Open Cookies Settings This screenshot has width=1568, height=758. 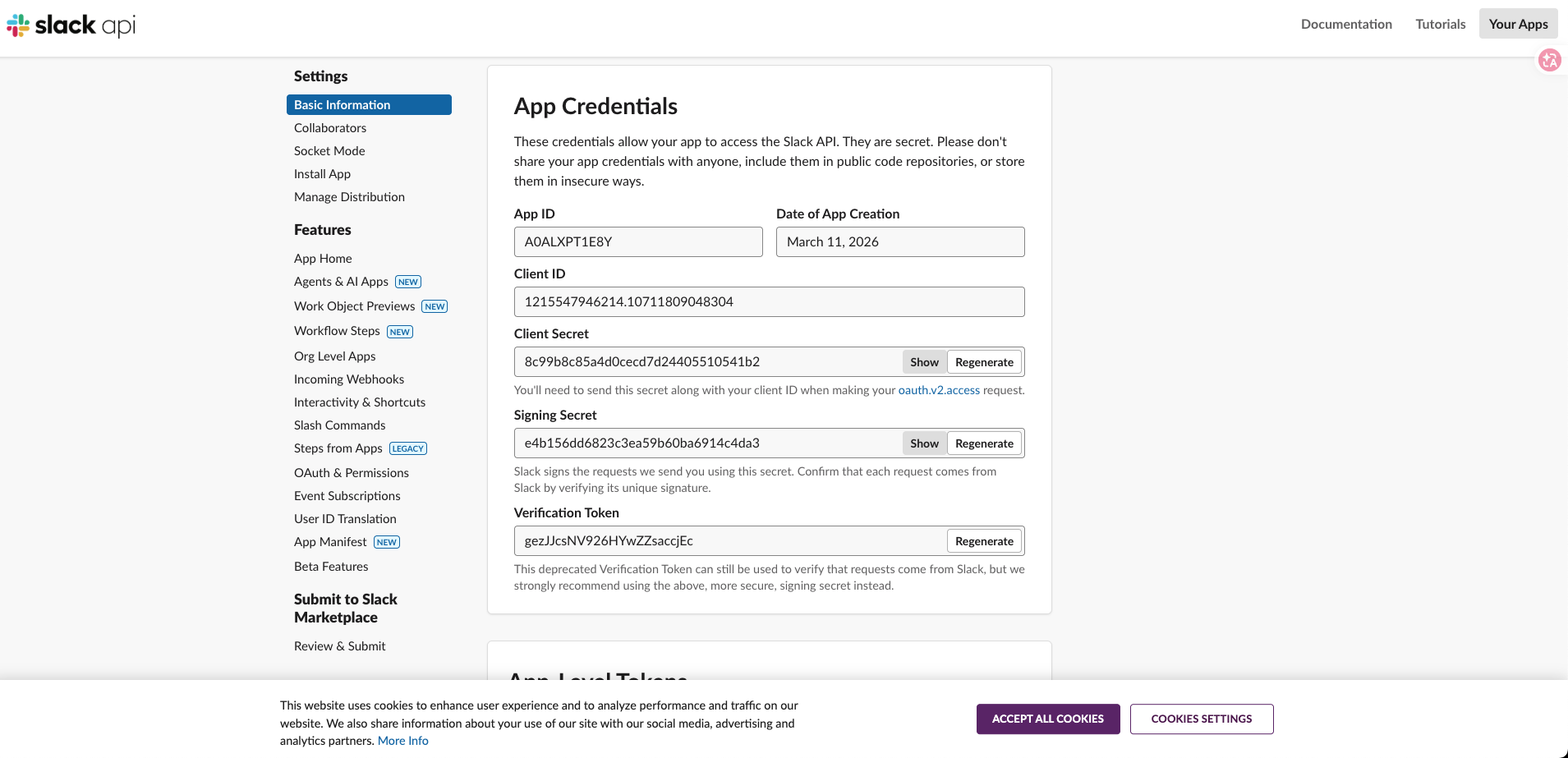[1201, 719]
